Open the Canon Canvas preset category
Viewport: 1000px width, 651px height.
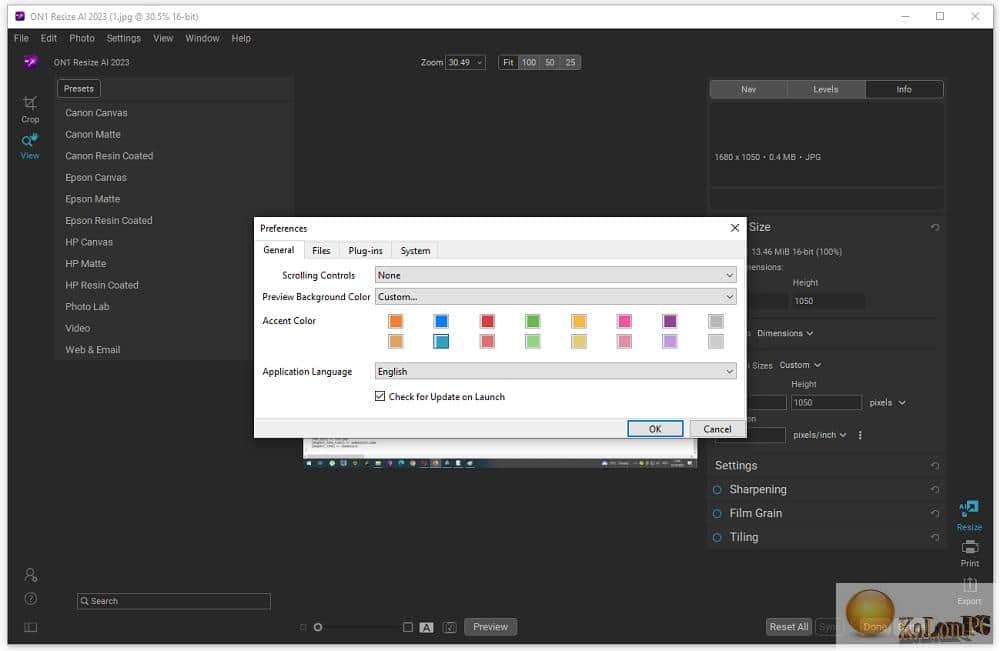[96, 113]
